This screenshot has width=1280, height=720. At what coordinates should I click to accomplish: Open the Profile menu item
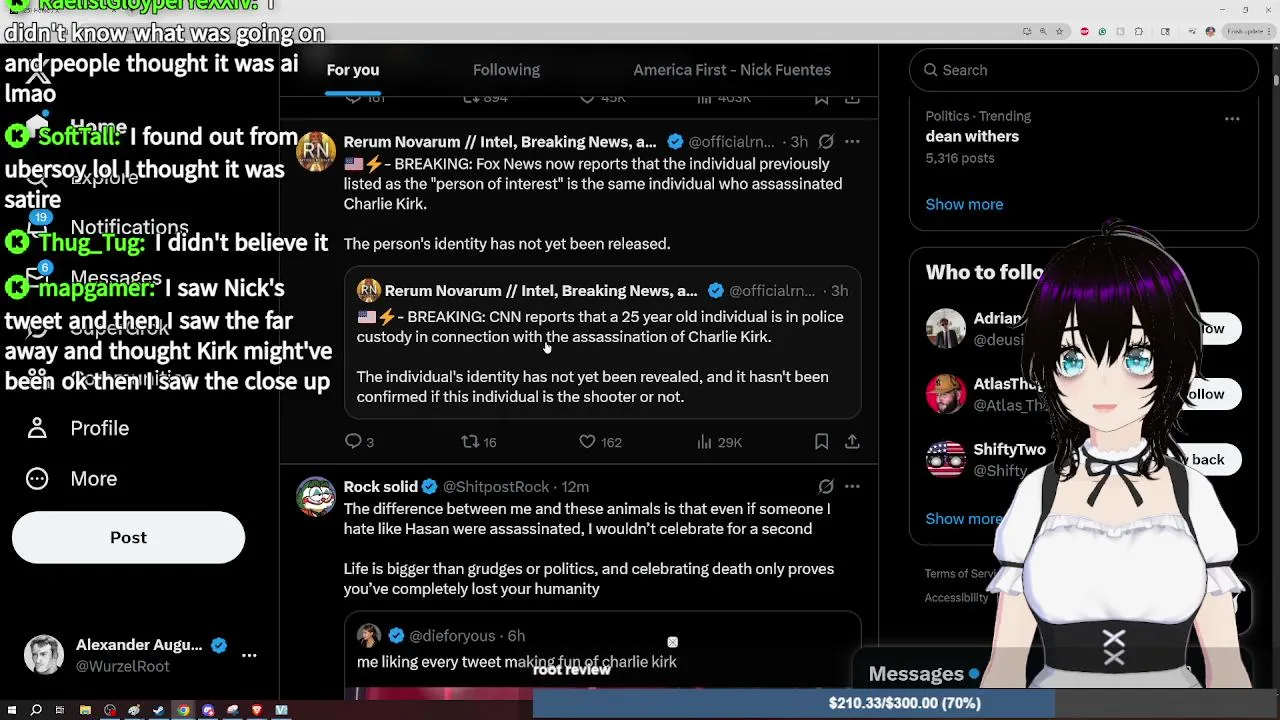pos(100,428)
